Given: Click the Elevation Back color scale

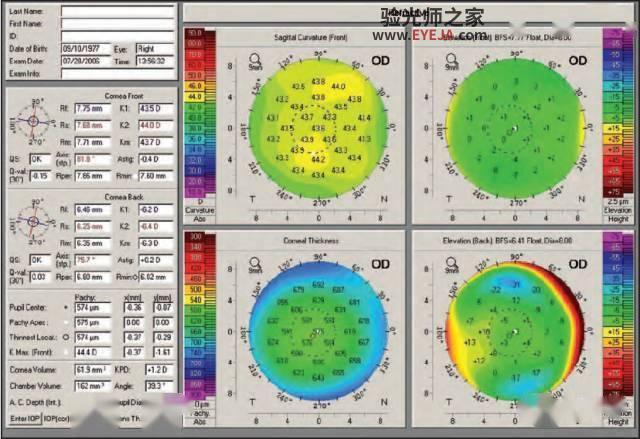Looking at the screenshot, I should (x=618, y=315).
